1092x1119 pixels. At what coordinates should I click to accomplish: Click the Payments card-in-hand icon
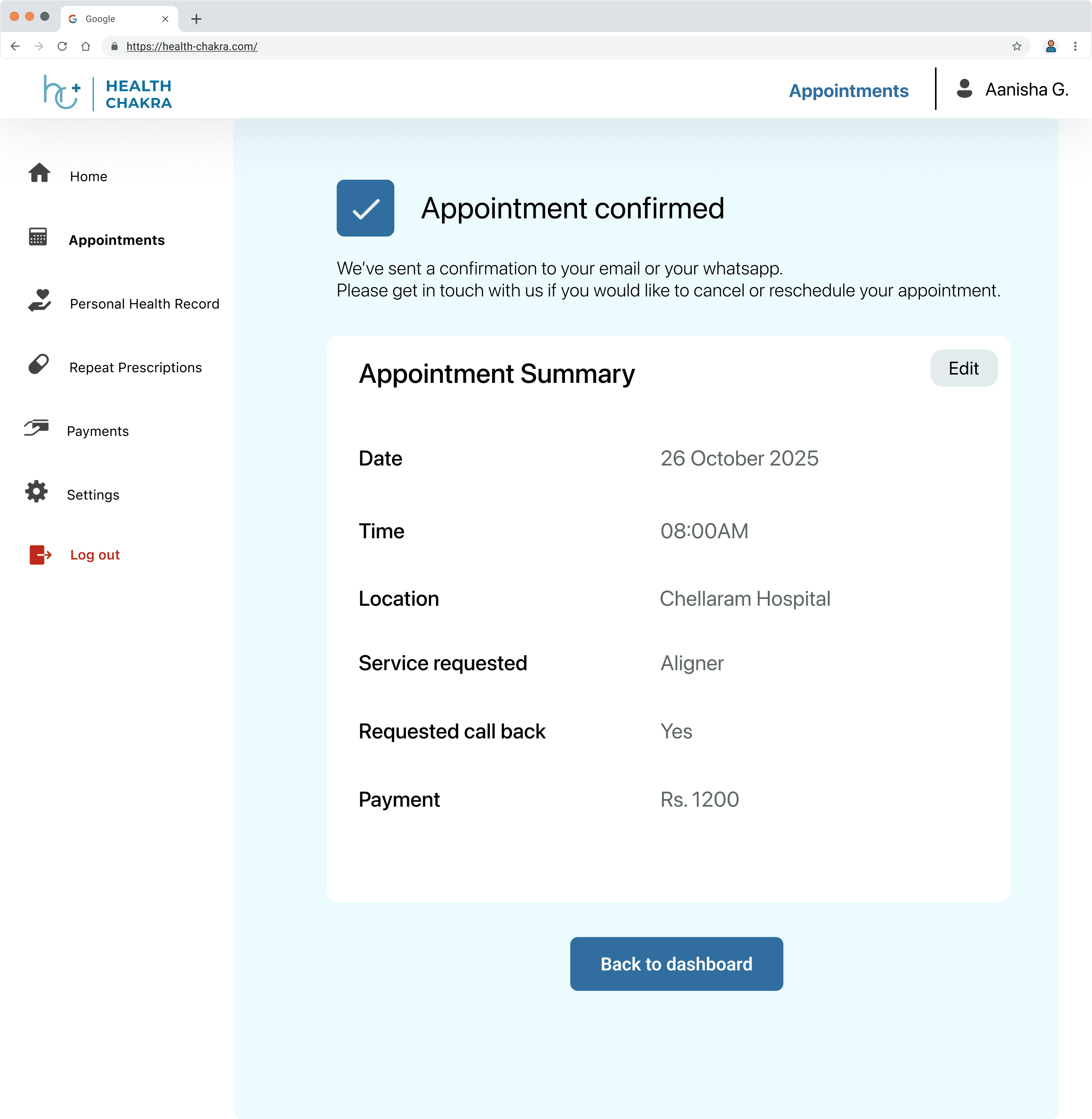click(37, 428)
